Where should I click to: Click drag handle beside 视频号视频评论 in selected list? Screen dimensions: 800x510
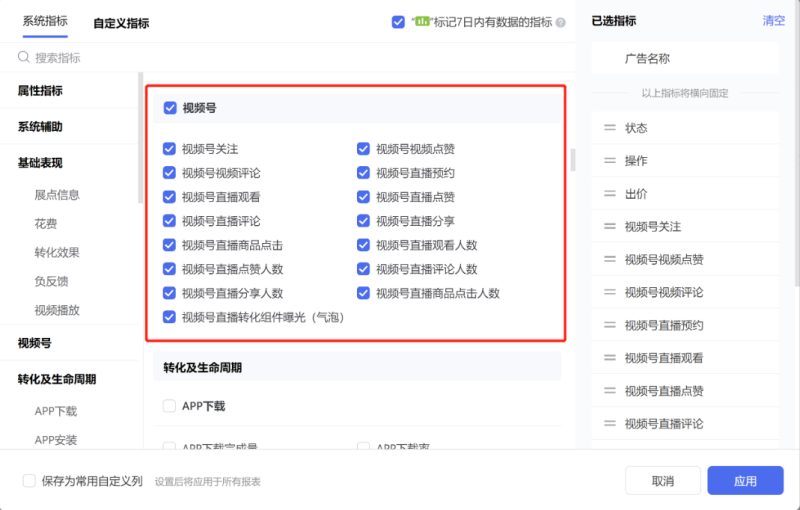(610, 292)
